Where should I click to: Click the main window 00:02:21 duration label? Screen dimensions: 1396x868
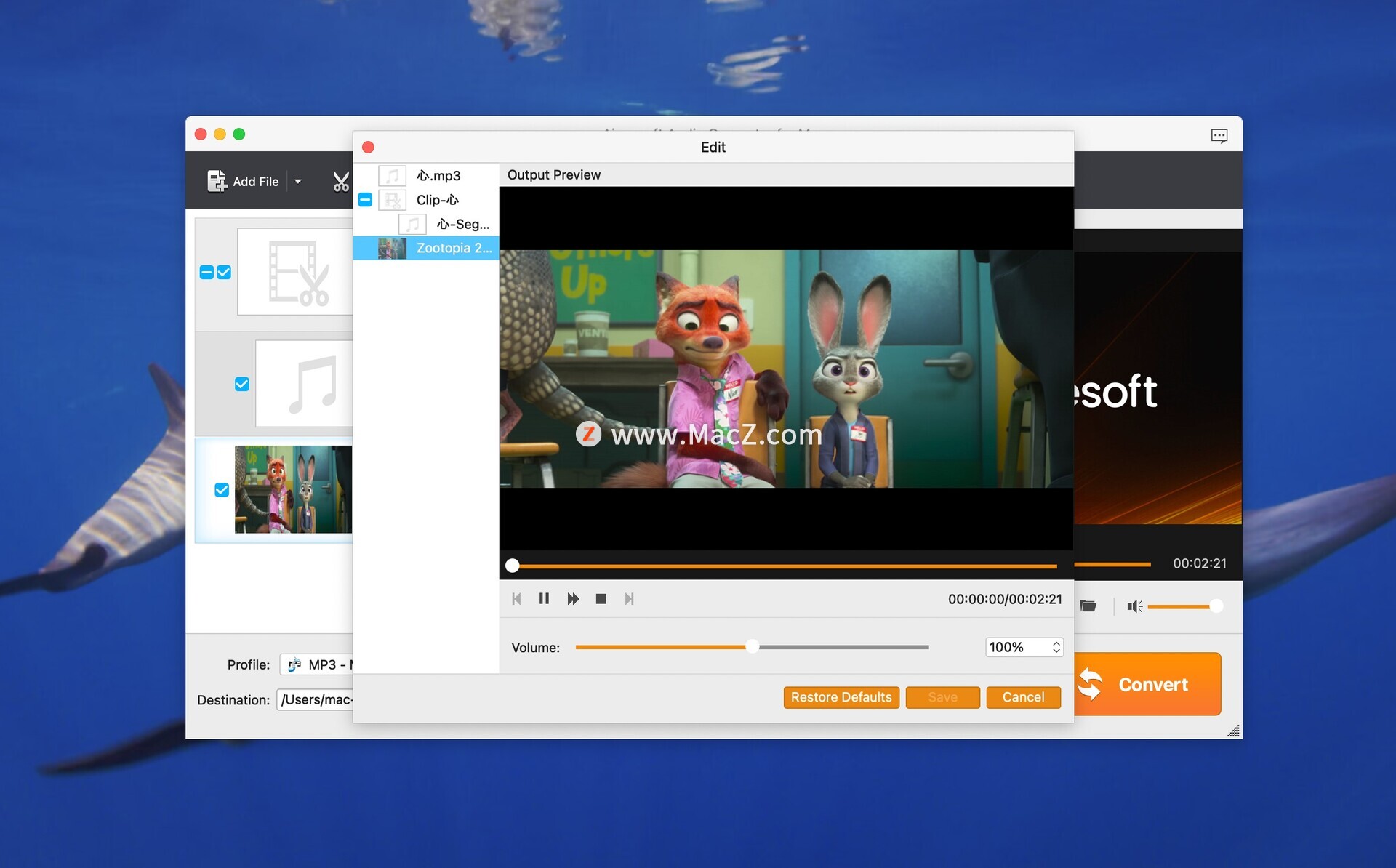[1200, 563]
